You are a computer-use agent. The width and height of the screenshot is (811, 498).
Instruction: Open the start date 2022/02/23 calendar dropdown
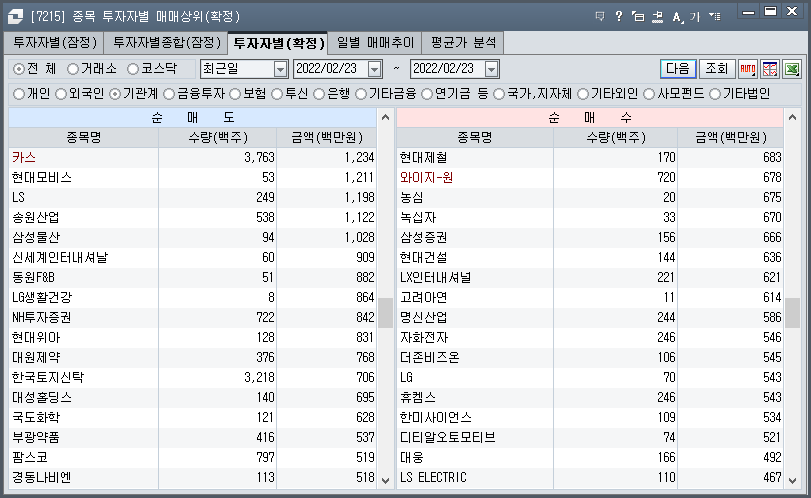[x=374, y=69]
